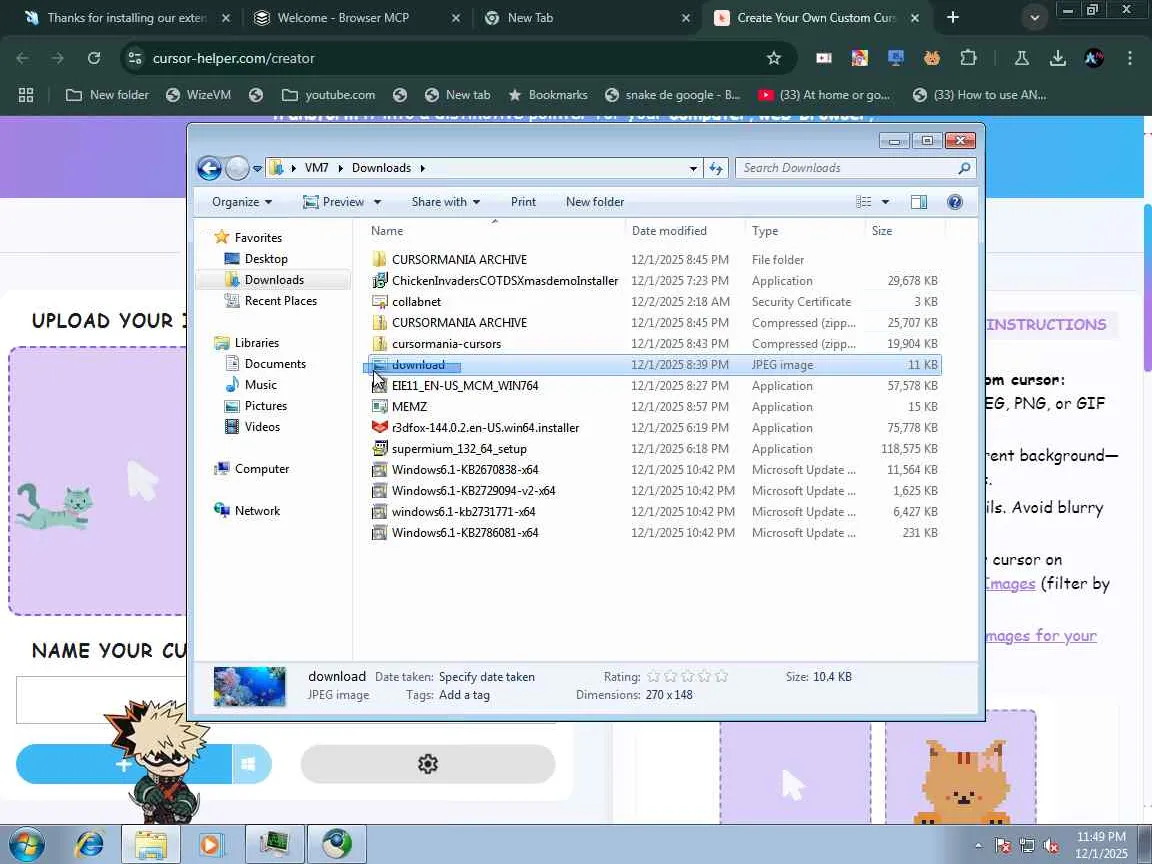Launch Internet Explorer from taskbar

click(x=90, y=844)
